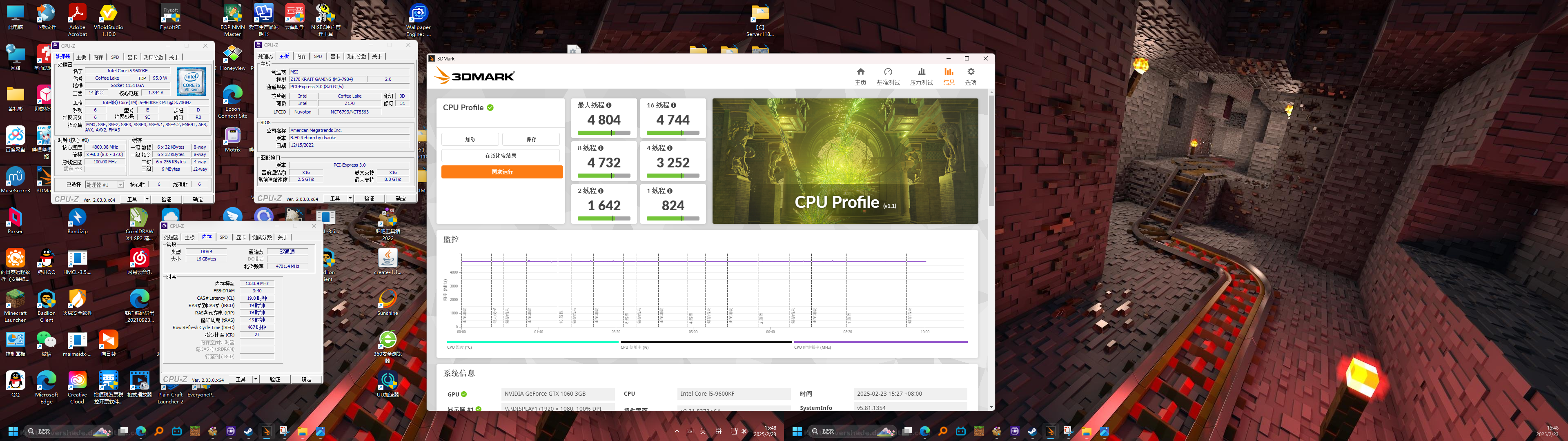The width and height of the screenshot is (1568, 441).
Task: Switch to SPD tab in CPU-Z mainboard window
Action: (318, 57)
